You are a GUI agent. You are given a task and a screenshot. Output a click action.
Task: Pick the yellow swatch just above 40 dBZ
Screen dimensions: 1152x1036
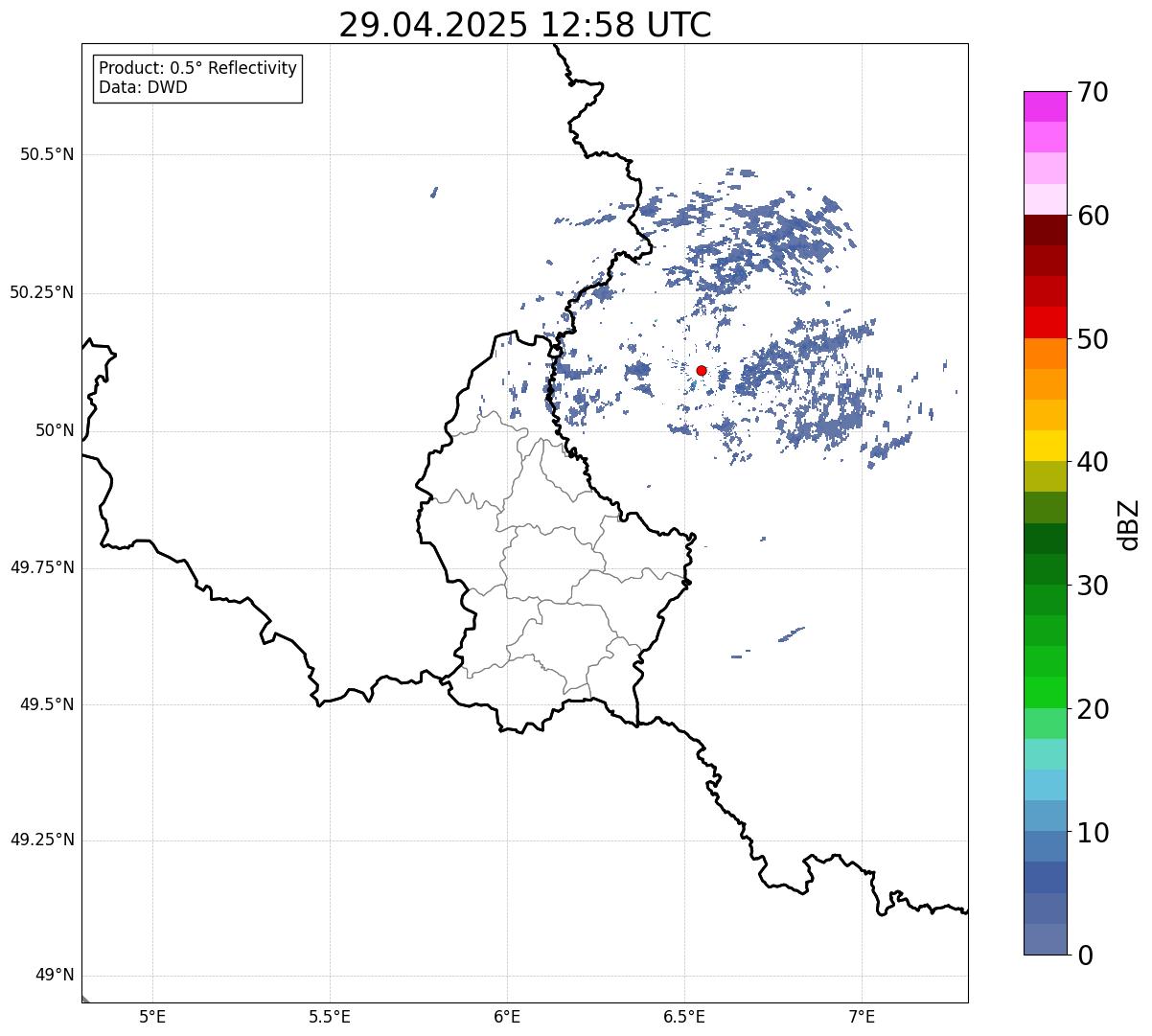[1045, 447]
